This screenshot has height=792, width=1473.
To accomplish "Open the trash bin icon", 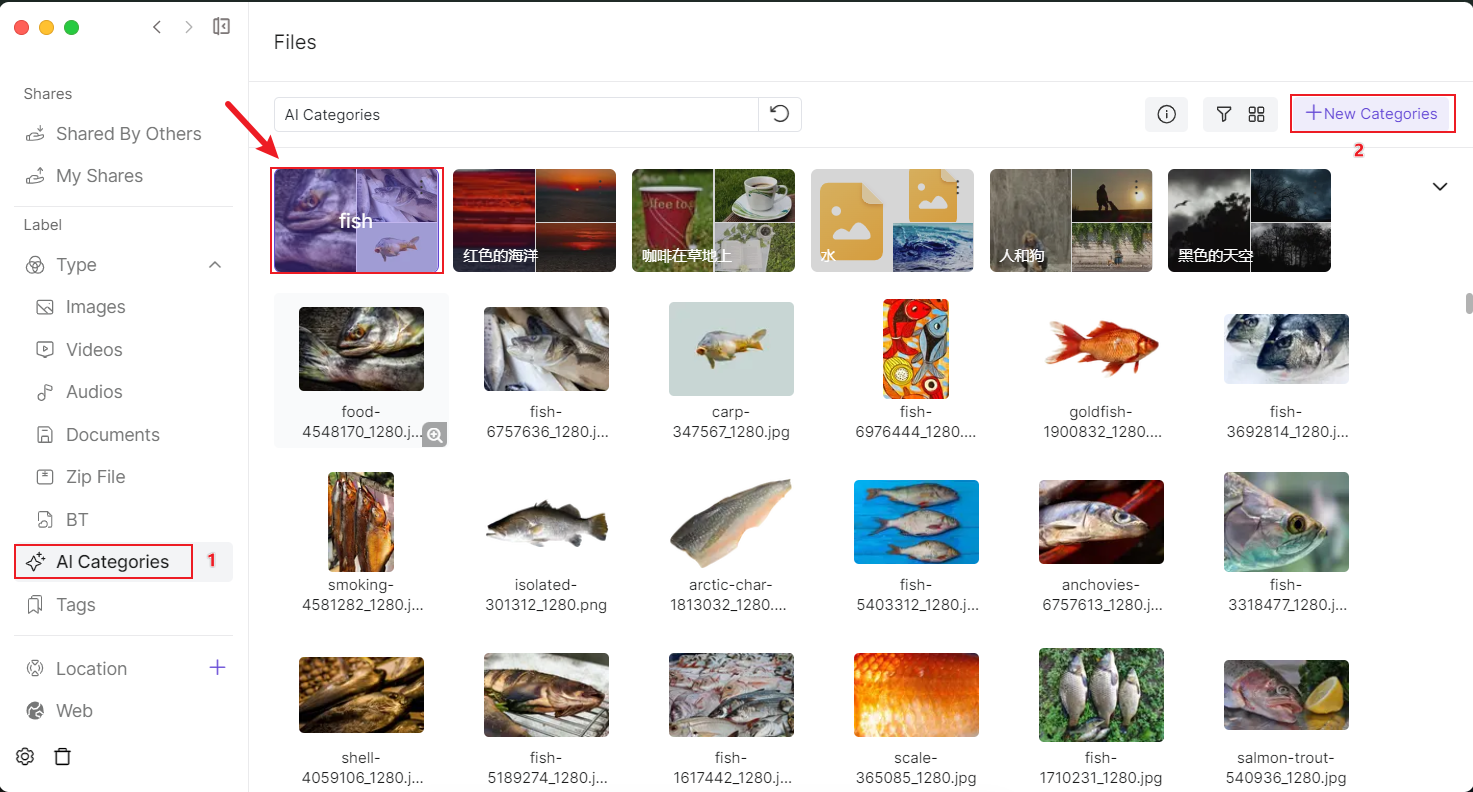I will click(x=62, y=756).
